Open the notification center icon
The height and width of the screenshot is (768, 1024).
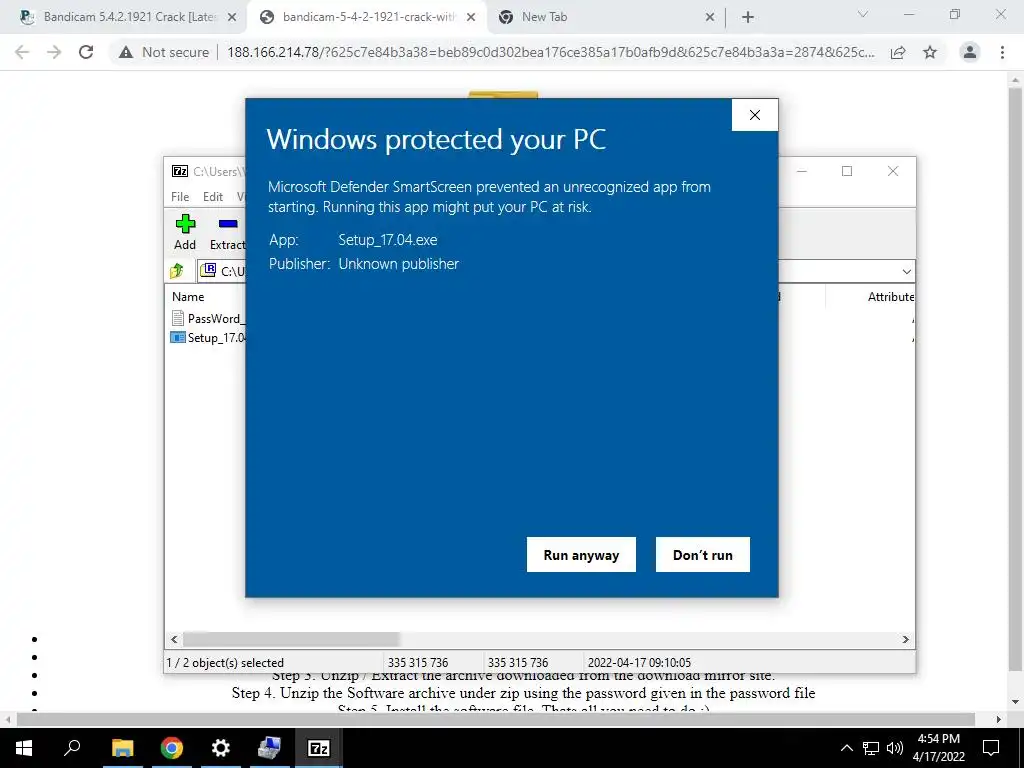click(991, 748)
